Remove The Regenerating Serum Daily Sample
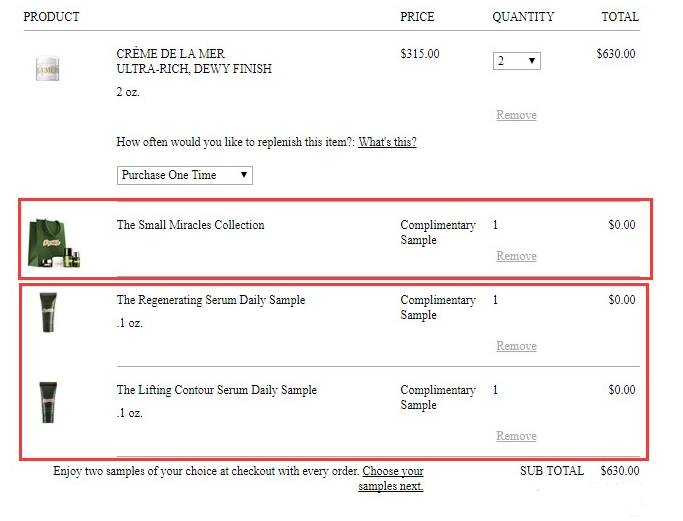This screenshot has width=683, height=521. tap(516, 346)
